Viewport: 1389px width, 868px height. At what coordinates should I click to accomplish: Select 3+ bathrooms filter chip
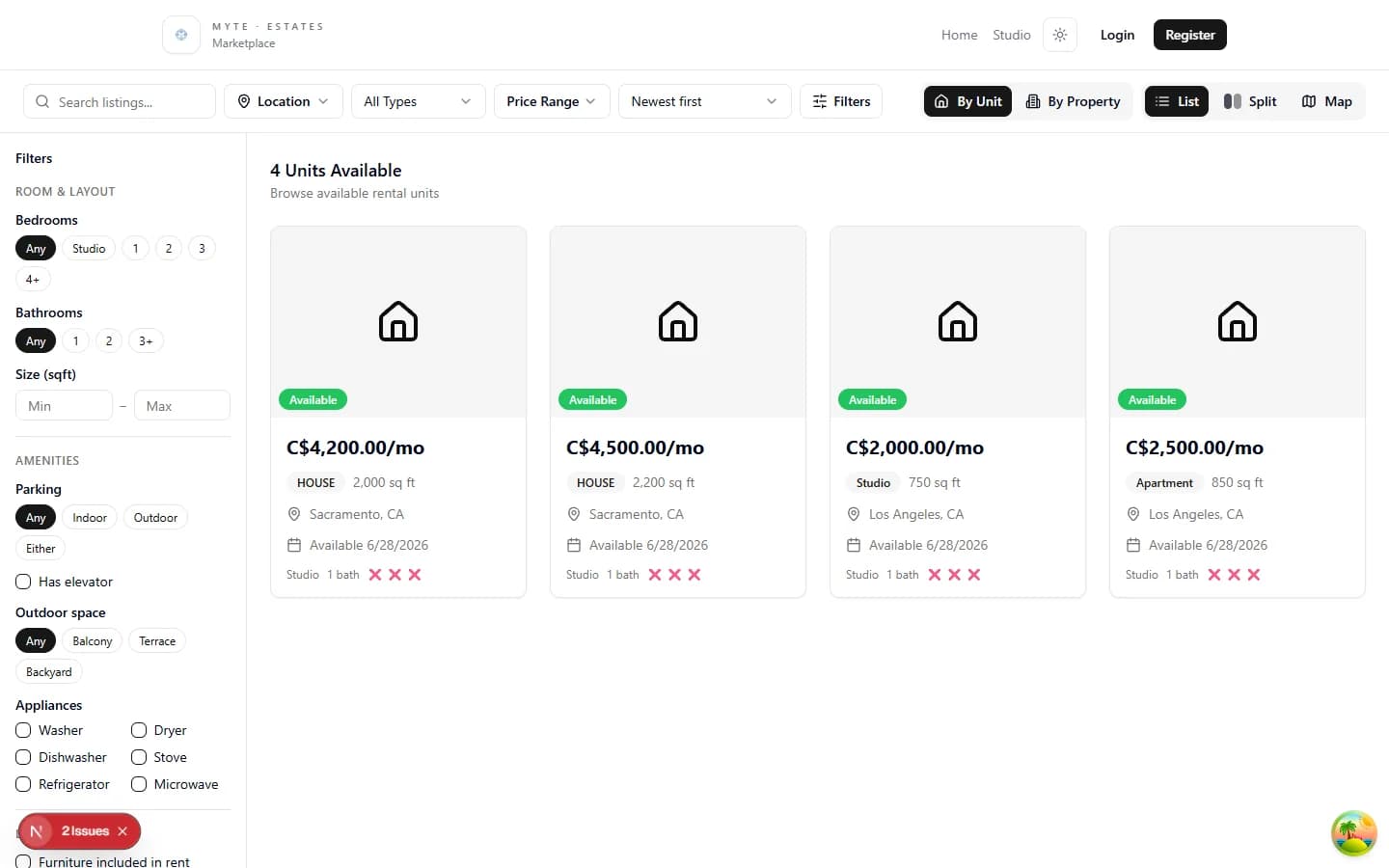coord(146,341)
